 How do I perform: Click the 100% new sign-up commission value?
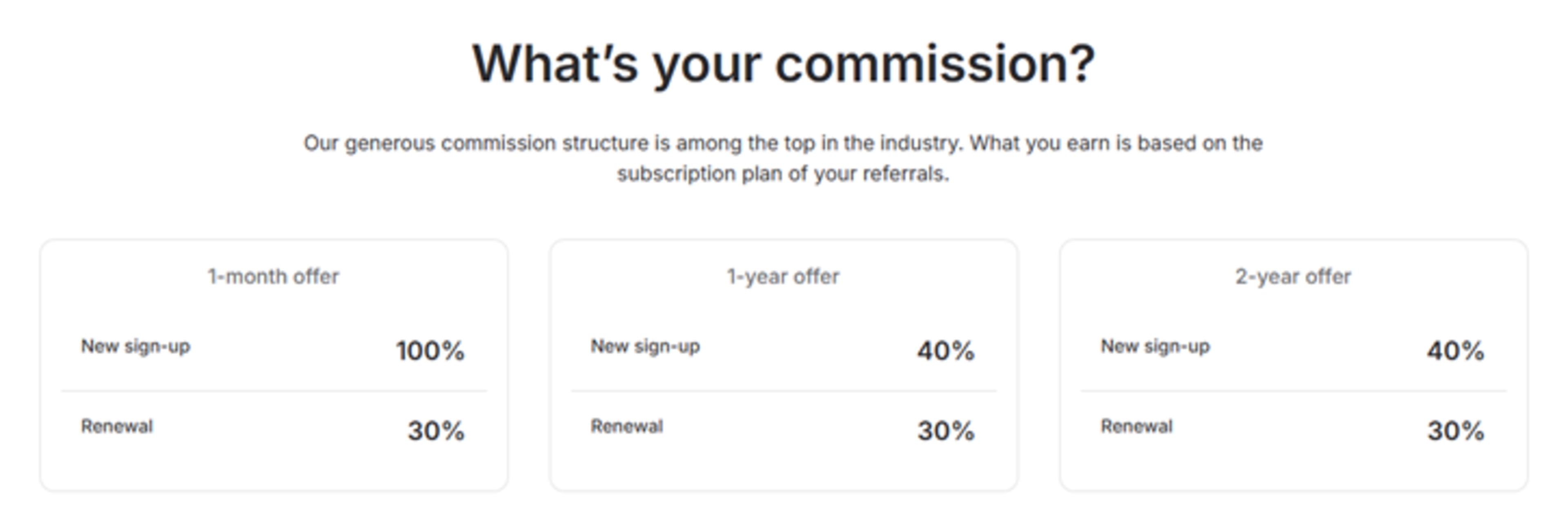tap(430, 351)
